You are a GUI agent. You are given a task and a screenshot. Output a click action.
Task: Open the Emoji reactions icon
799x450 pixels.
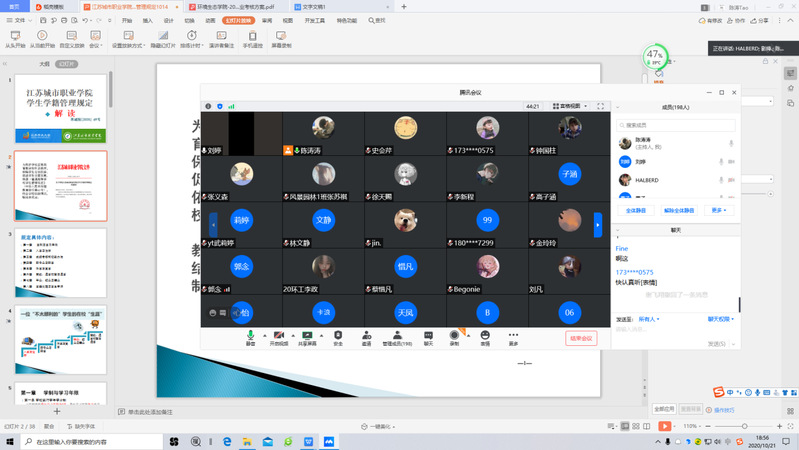click(485, 336)
